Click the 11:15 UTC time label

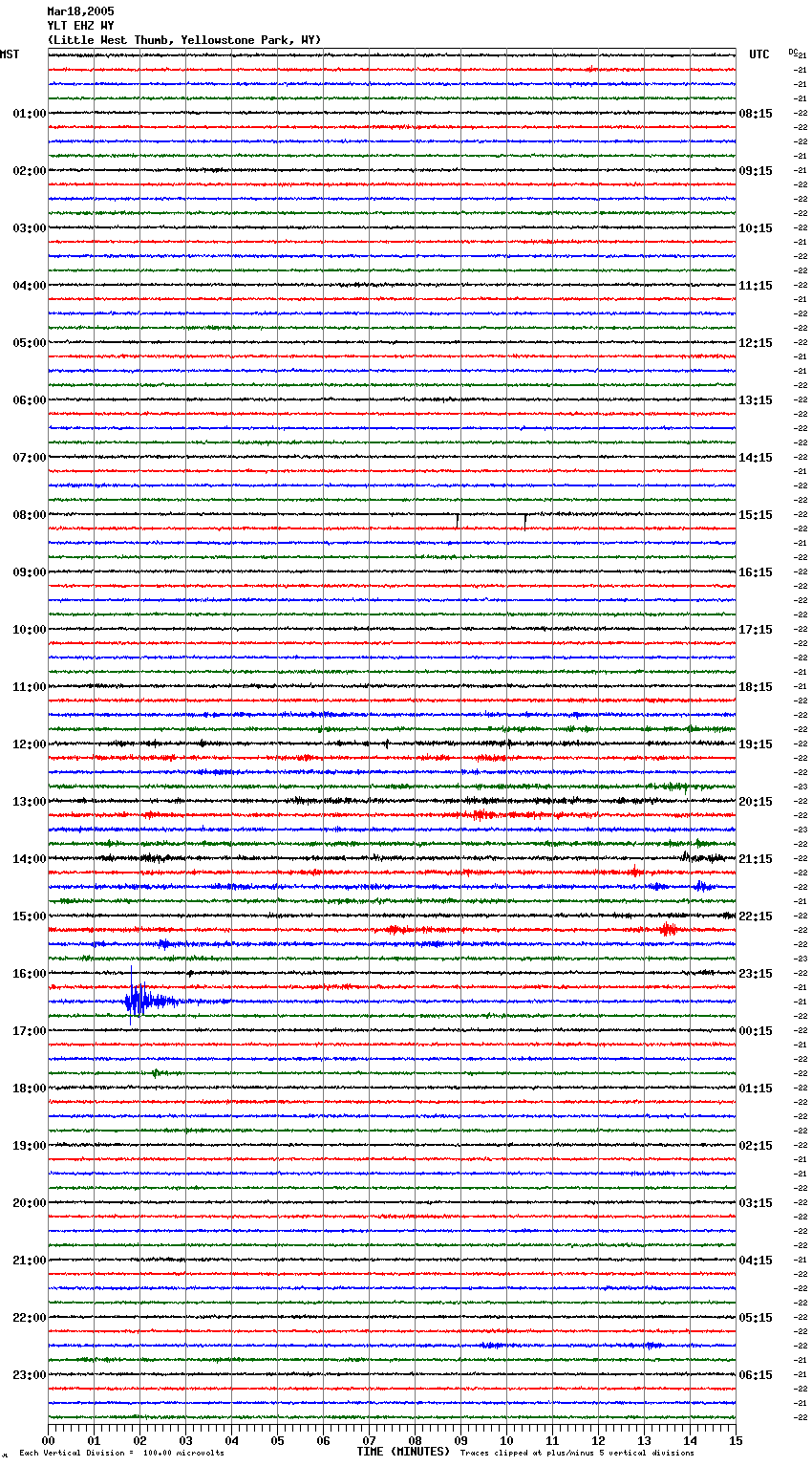click(x=756, y=286)
